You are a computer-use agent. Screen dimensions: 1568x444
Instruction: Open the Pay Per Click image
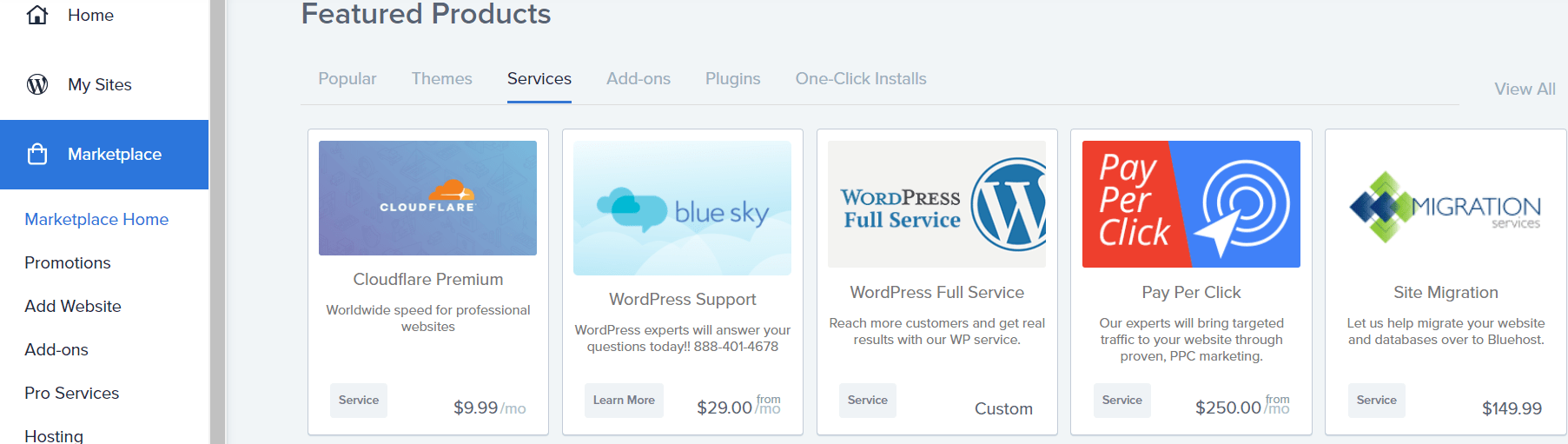1191,204
